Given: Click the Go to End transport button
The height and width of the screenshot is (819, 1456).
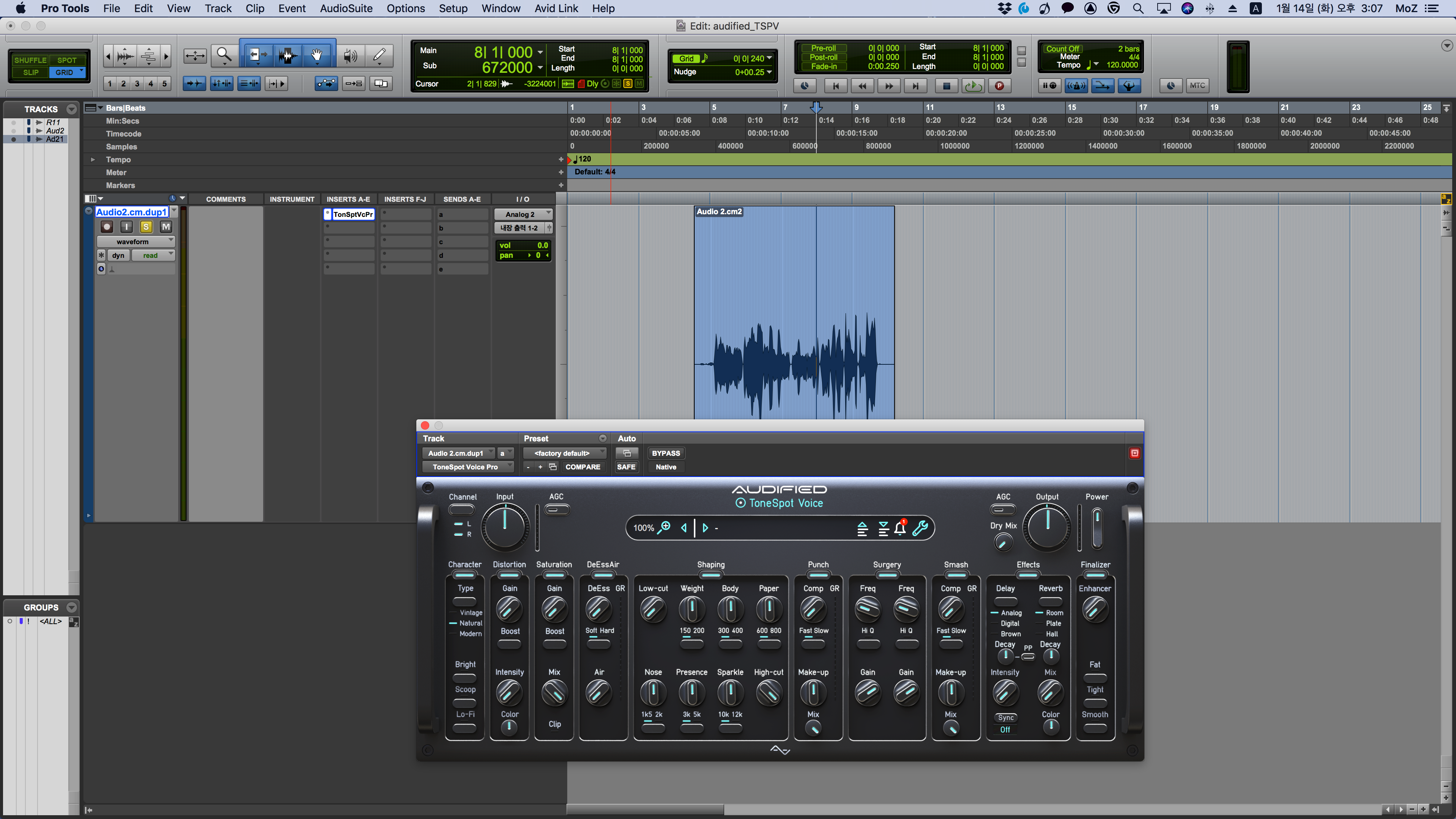Looking at the screenshot, I should click(916, 86).
